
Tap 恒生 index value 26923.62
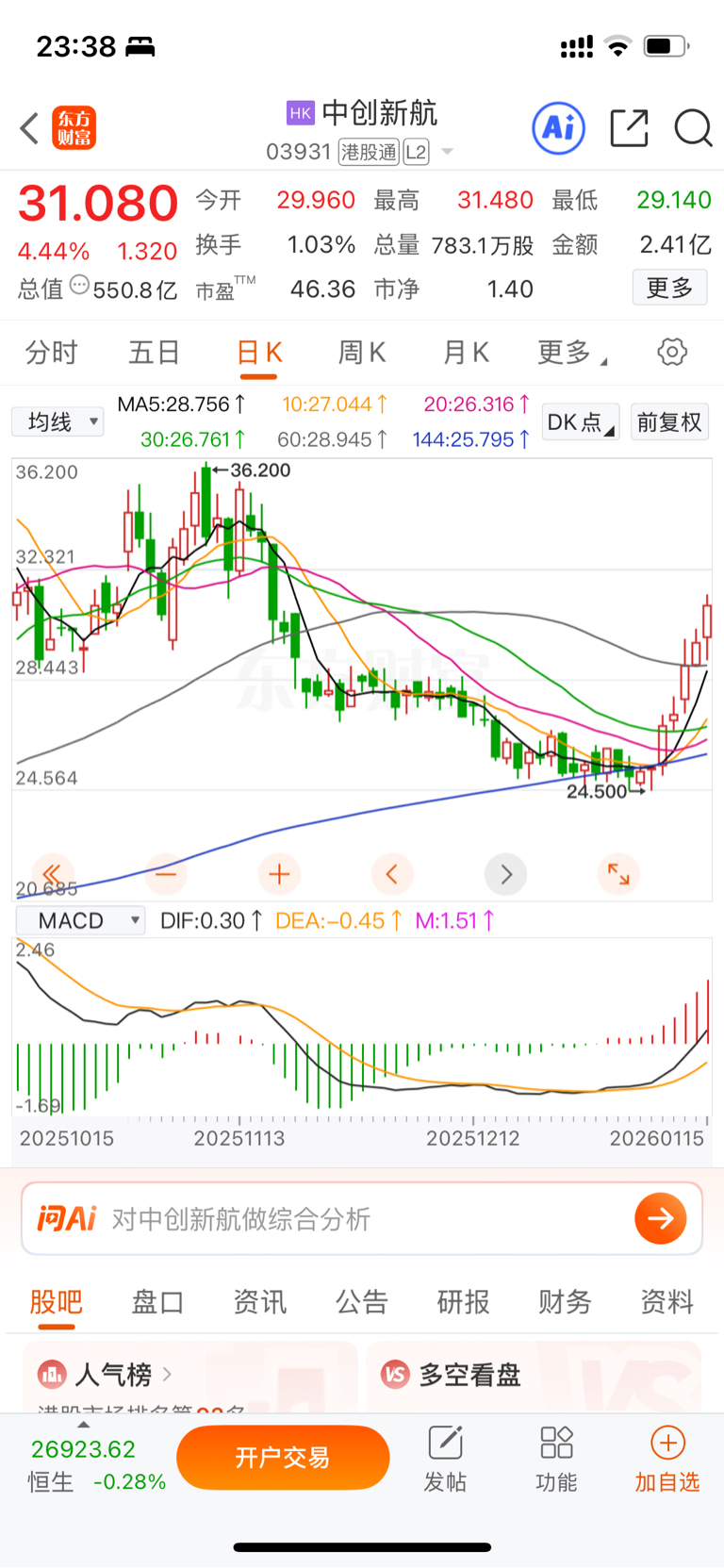[83, 1449]
